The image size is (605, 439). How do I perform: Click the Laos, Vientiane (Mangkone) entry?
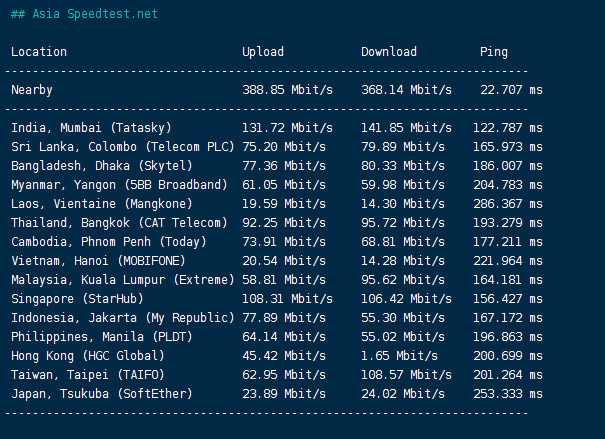pos(101,204)
